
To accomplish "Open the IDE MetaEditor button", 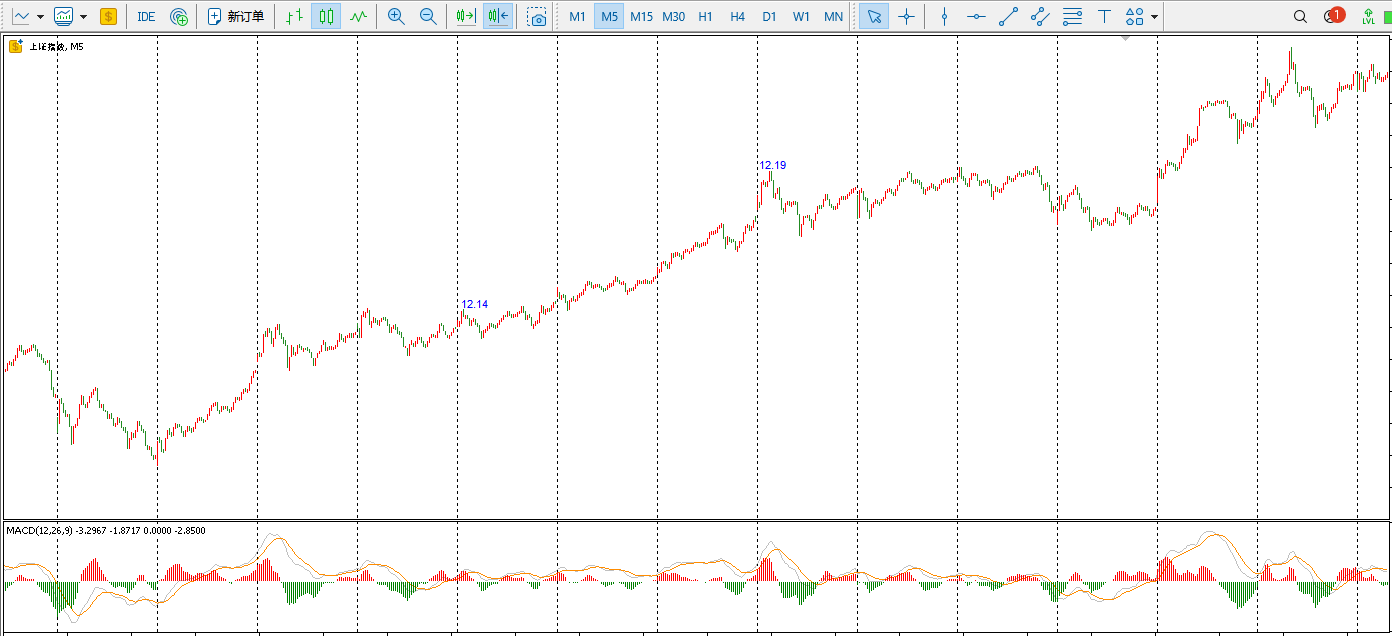I will (x=146, y=16).
